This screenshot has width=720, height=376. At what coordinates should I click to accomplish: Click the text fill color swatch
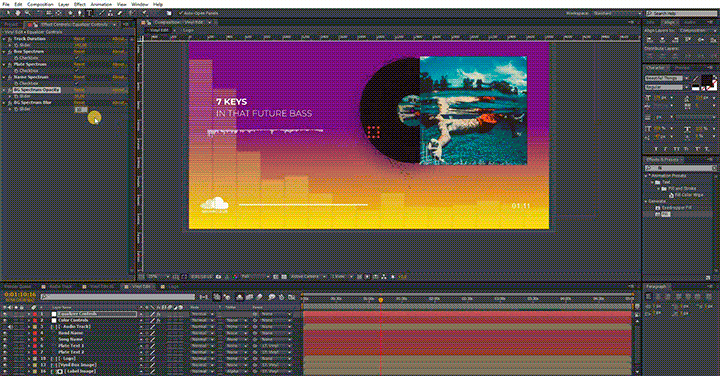[706, 81]
